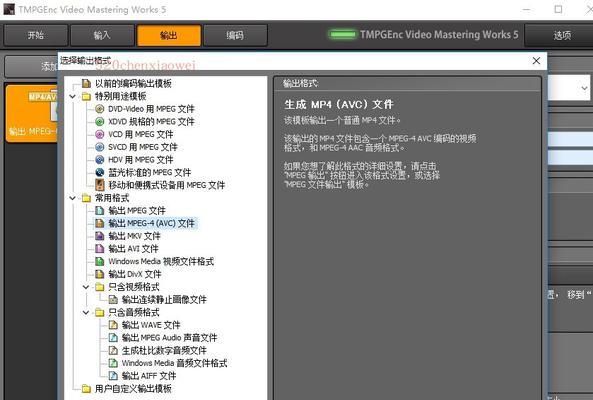
Task: Click the 输出 MKV 文件 icon
Action: coord(99,236)
